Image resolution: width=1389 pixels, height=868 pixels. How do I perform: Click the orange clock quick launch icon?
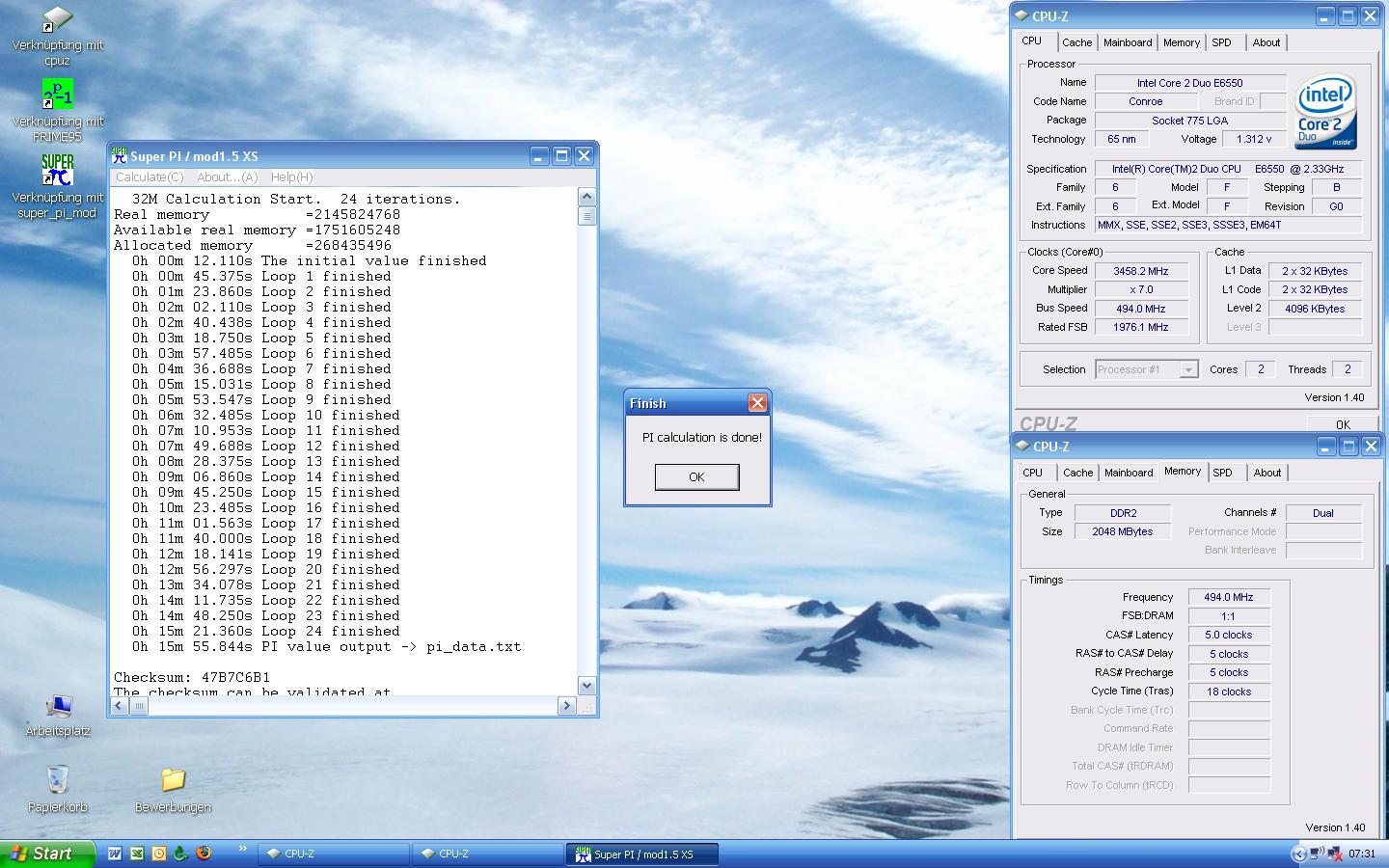tap(159, 854)
